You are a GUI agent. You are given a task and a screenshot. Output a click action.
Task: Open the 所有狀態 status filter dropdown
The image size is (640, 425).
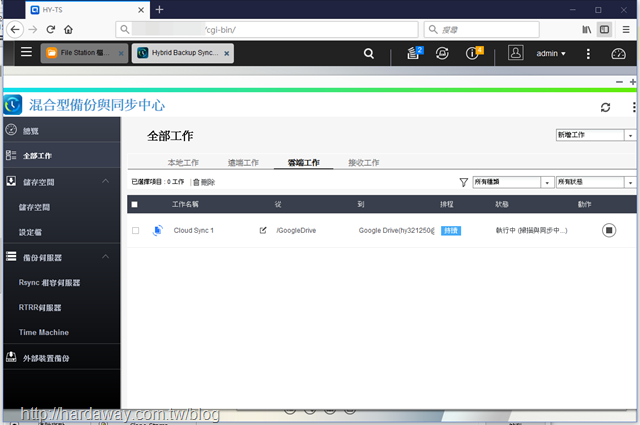(x=596, y=182)
